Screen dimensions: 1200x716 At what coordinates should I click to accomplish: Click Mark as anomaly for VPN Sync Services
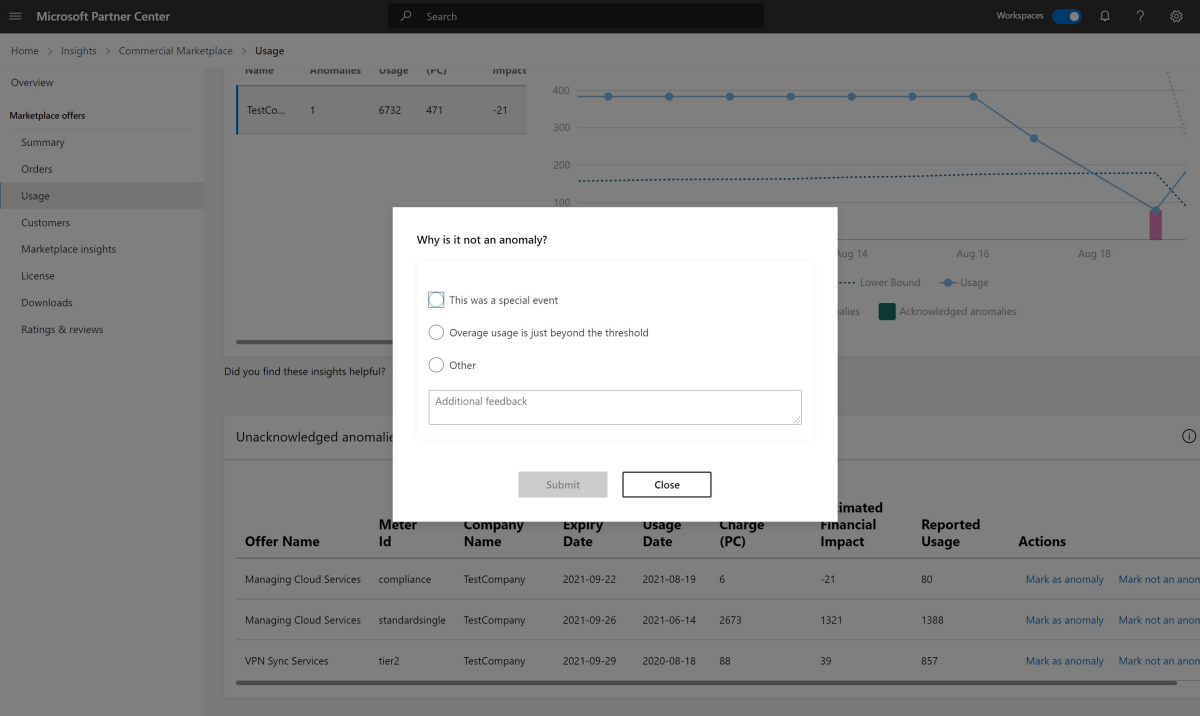pyautogui.click(x=1064, y=661)
